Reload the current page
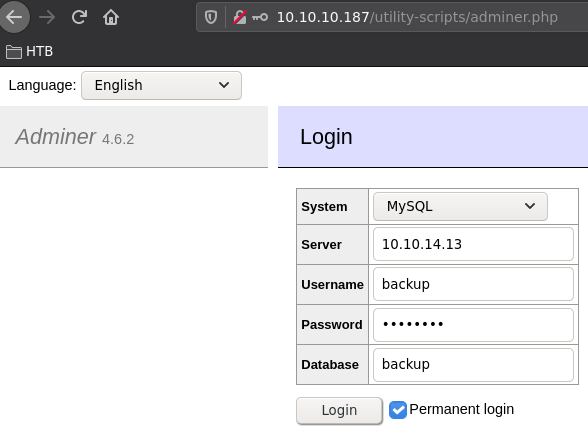Screen dimensions: 588x442 pos(79,17)
